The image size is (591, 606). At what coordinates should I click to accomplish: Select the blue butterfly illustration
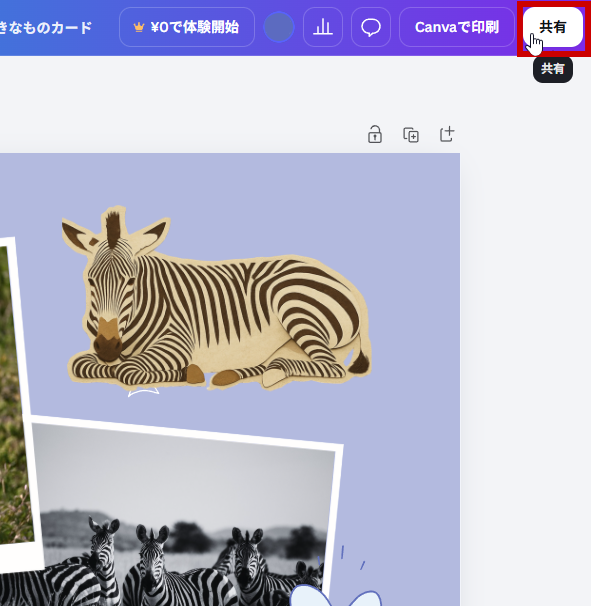334,593
